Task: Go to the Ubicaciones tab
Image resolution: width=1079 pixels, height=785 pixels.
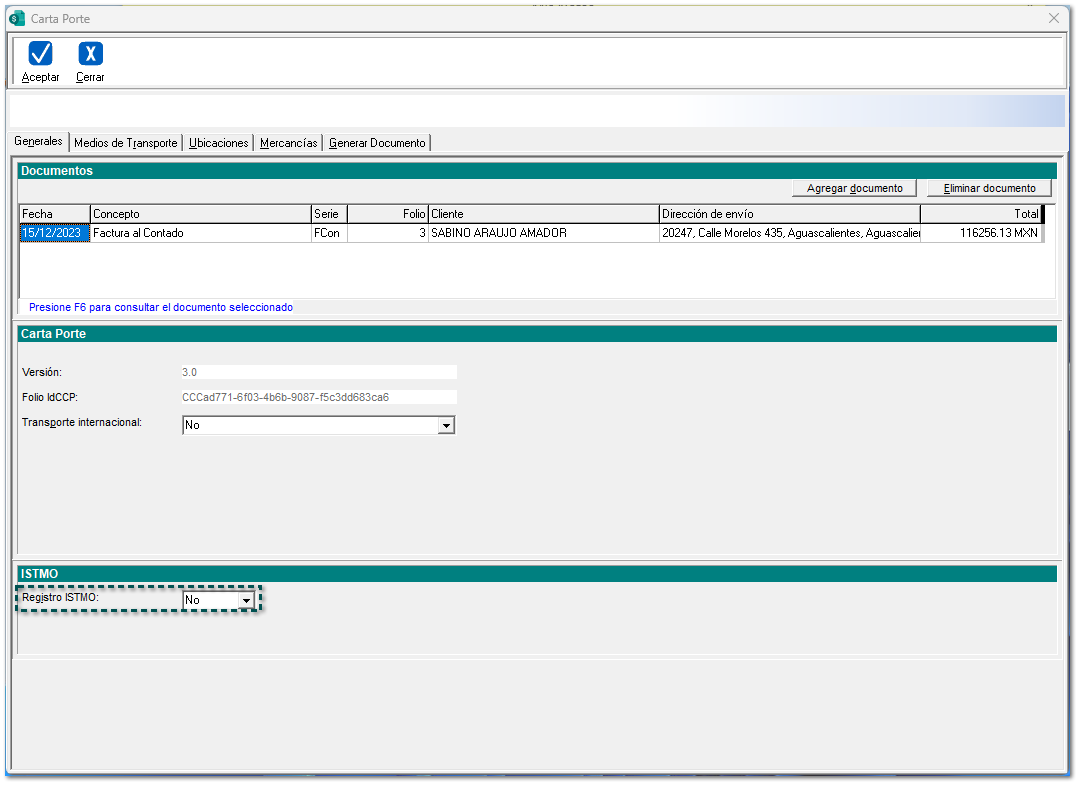Action: point(218,143)
